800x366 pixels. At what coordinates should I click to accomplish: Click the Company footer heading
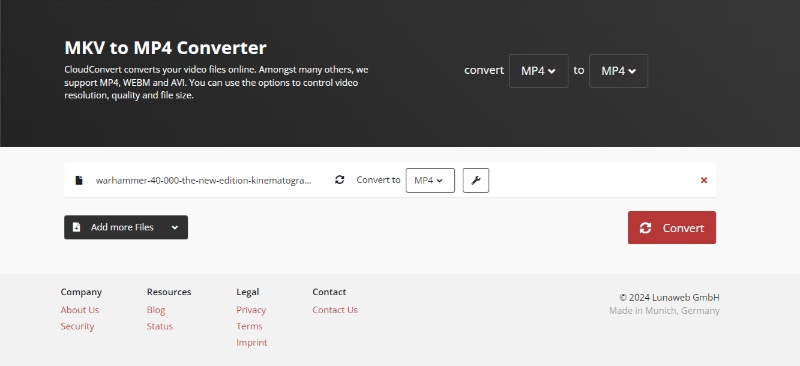tap(81, 292)
